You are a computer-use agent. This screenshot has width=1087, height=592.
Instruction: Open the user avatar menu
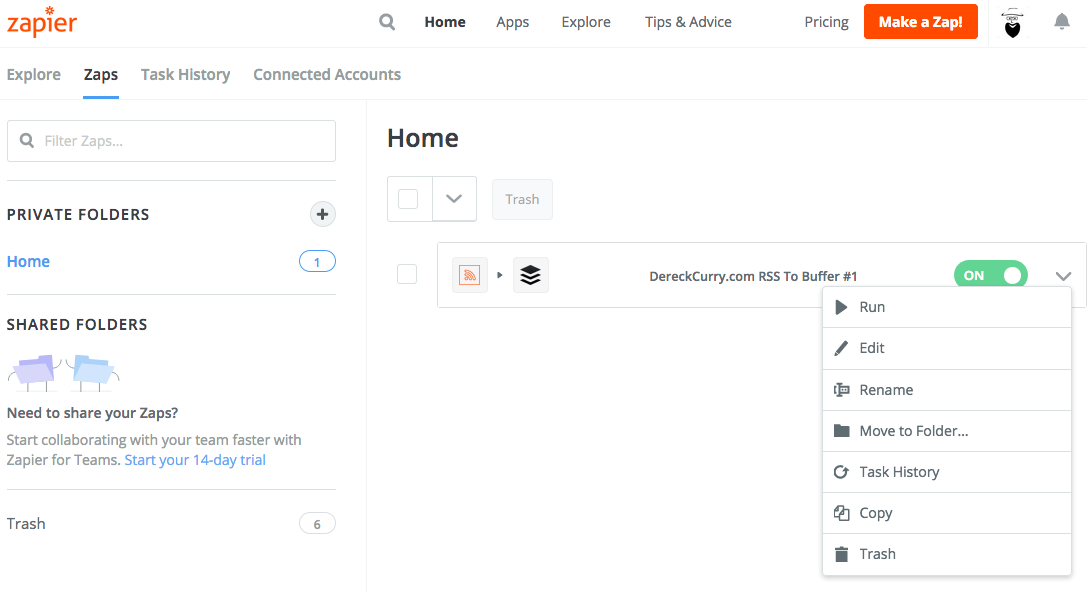(x=1012, y=24)
